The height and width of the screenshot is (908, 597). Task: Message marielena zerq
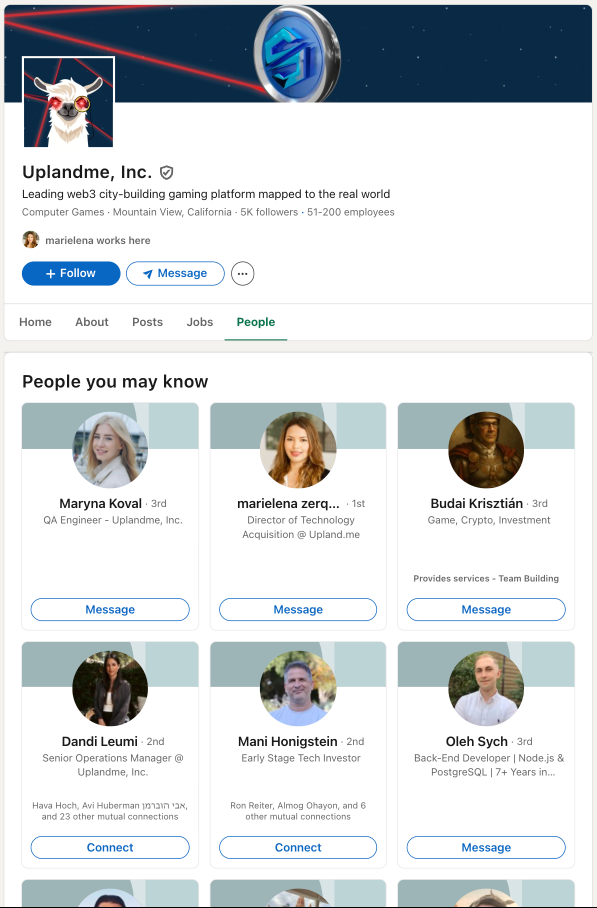point(298,609)
